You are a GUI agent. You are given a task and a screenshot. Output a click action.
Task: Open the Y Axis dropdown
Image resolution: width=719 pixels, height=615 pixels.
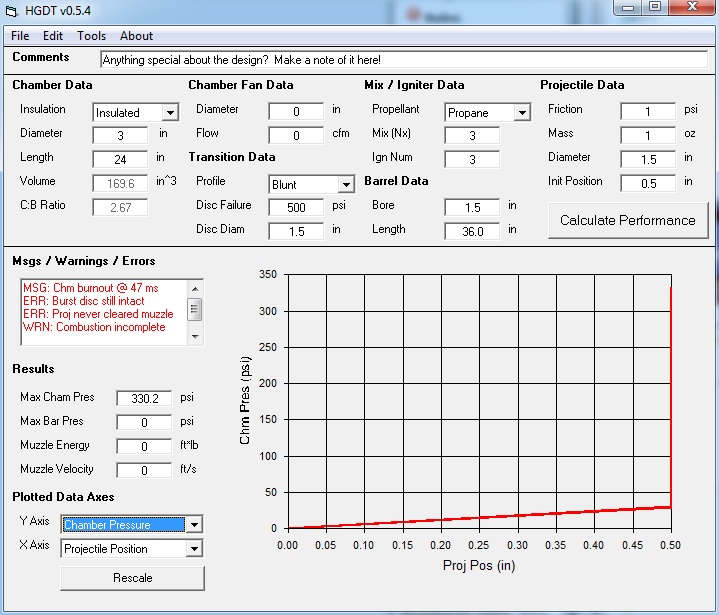(194, 525)
